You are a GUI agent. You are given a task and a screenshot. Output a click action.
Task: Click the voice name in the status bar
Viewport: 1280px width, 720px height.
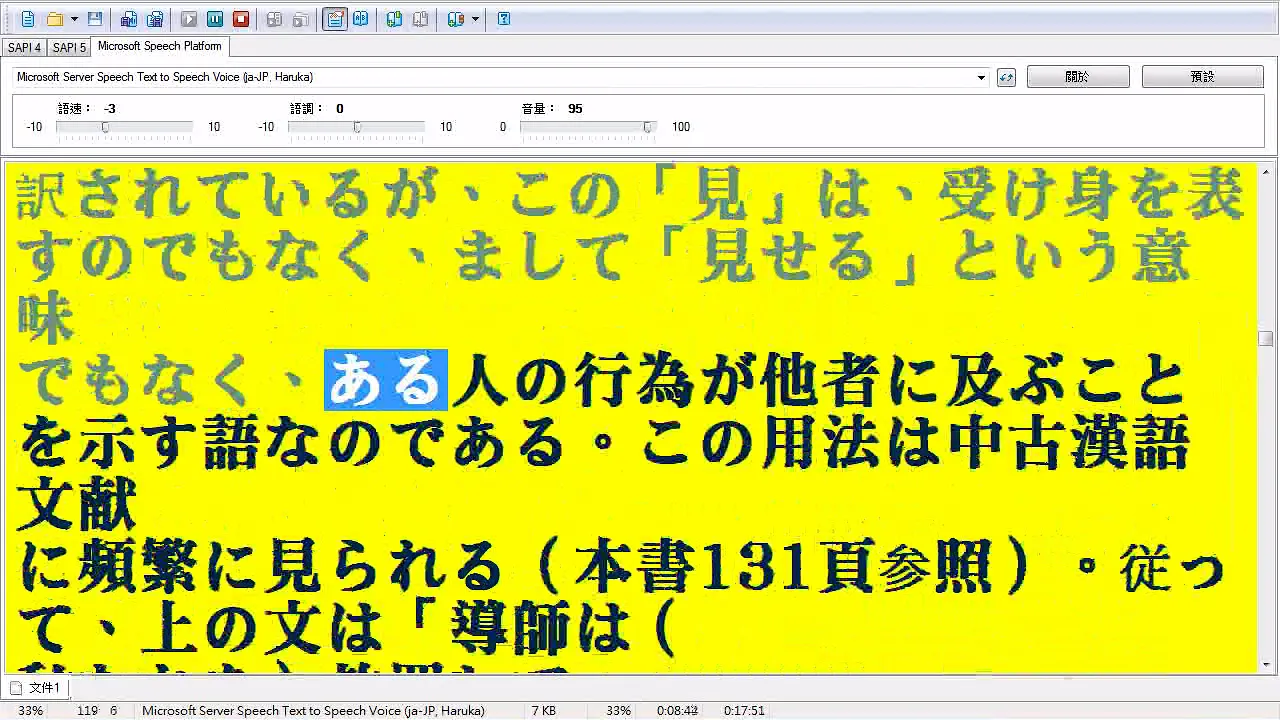pyautogui.click(x=313, y=711)
